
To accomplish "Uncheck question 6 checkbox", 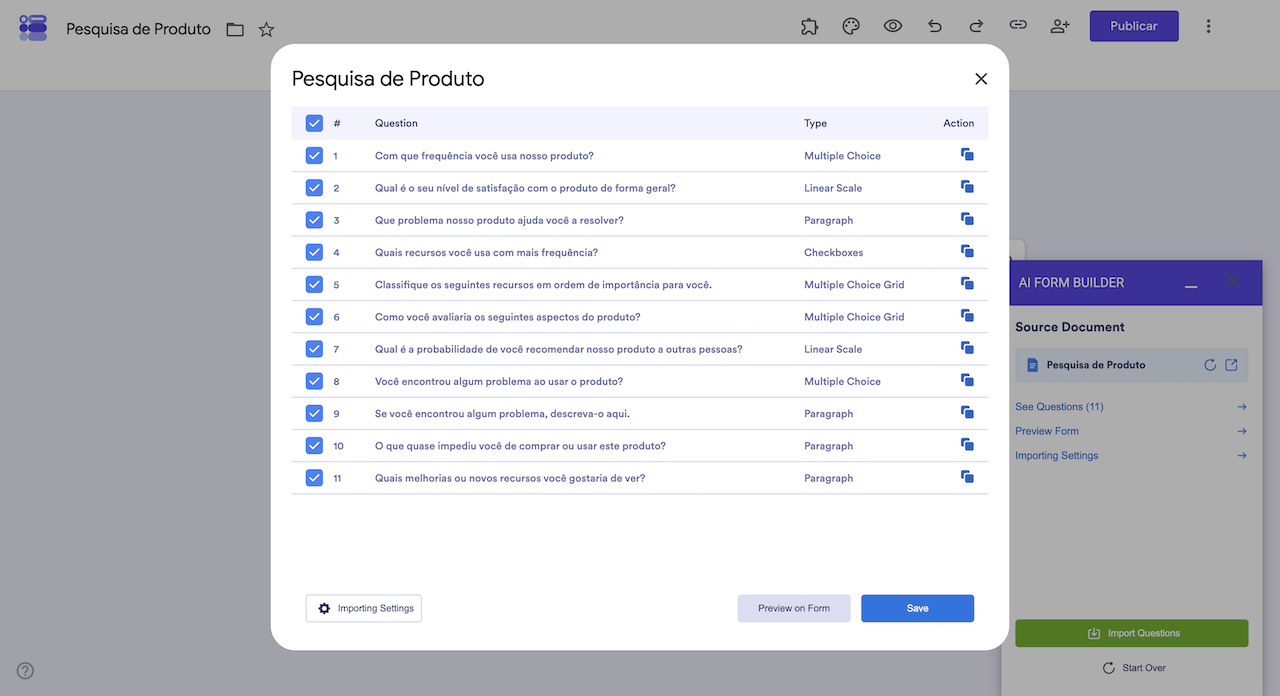I will pos(314,316).
